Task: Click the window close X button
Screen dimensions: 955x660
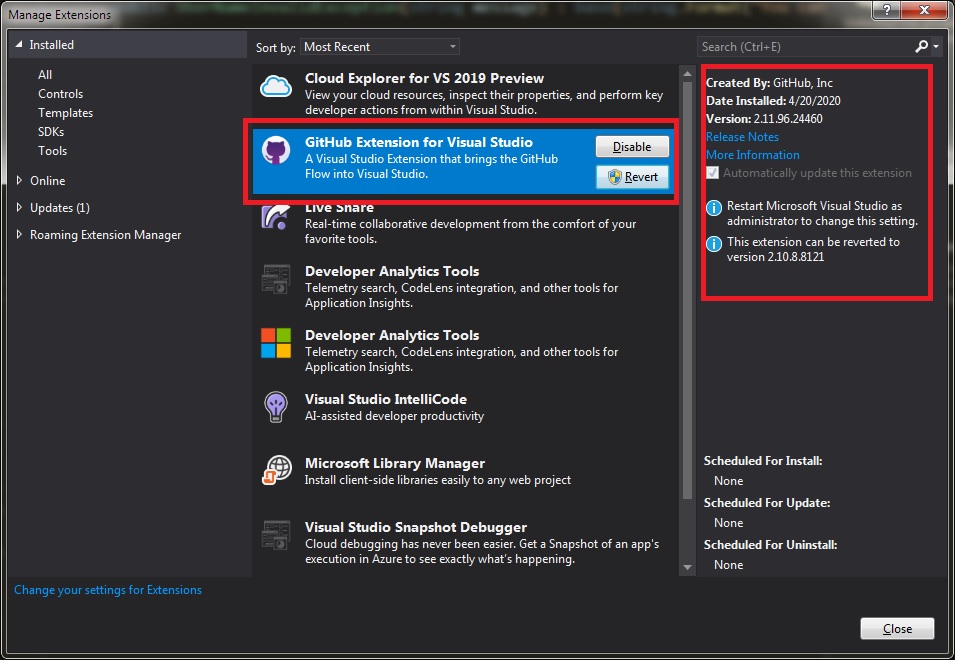Action: coord(924,10)
